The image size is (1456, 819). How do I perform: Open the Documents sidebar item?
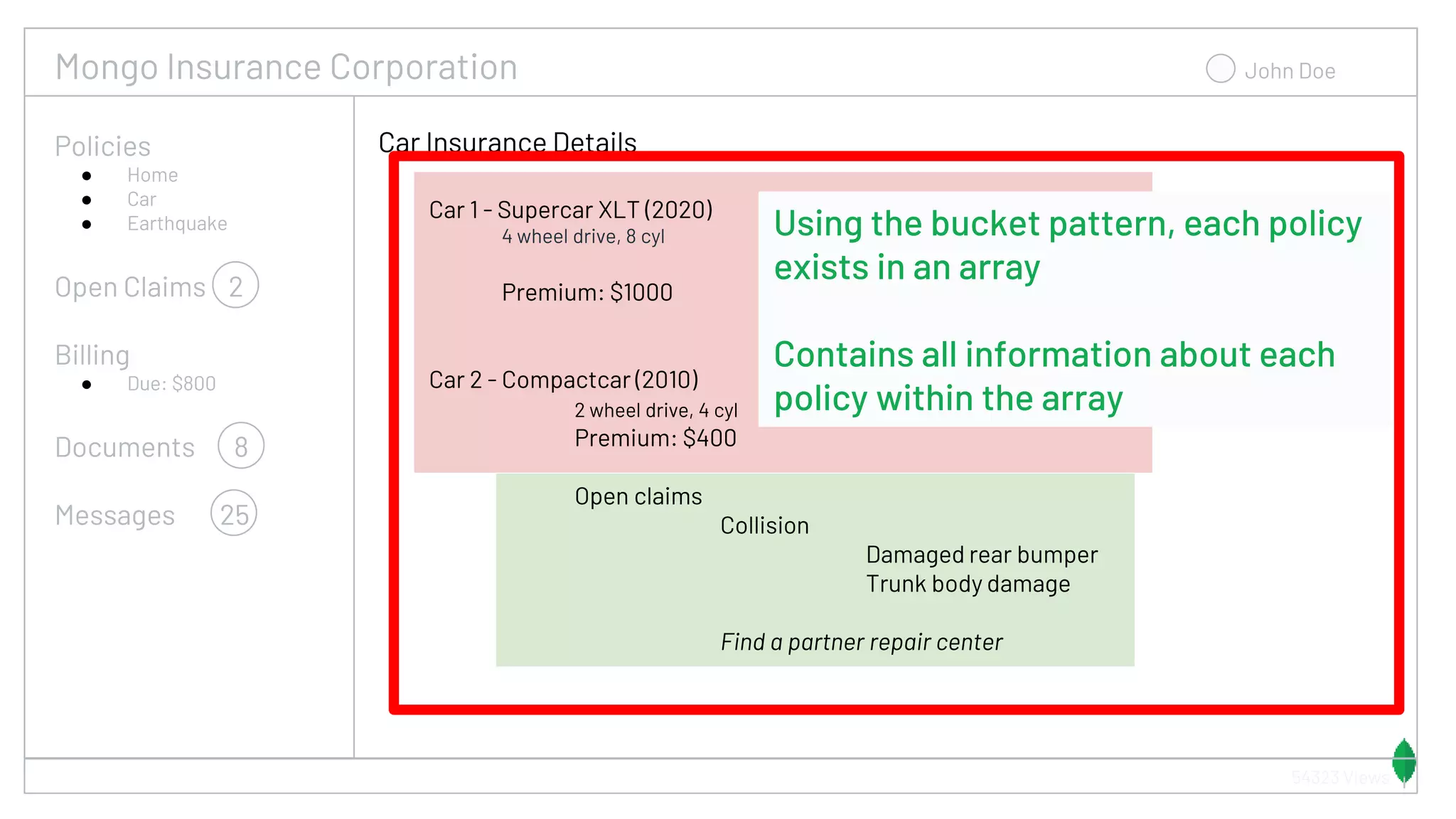coord(125,447)
